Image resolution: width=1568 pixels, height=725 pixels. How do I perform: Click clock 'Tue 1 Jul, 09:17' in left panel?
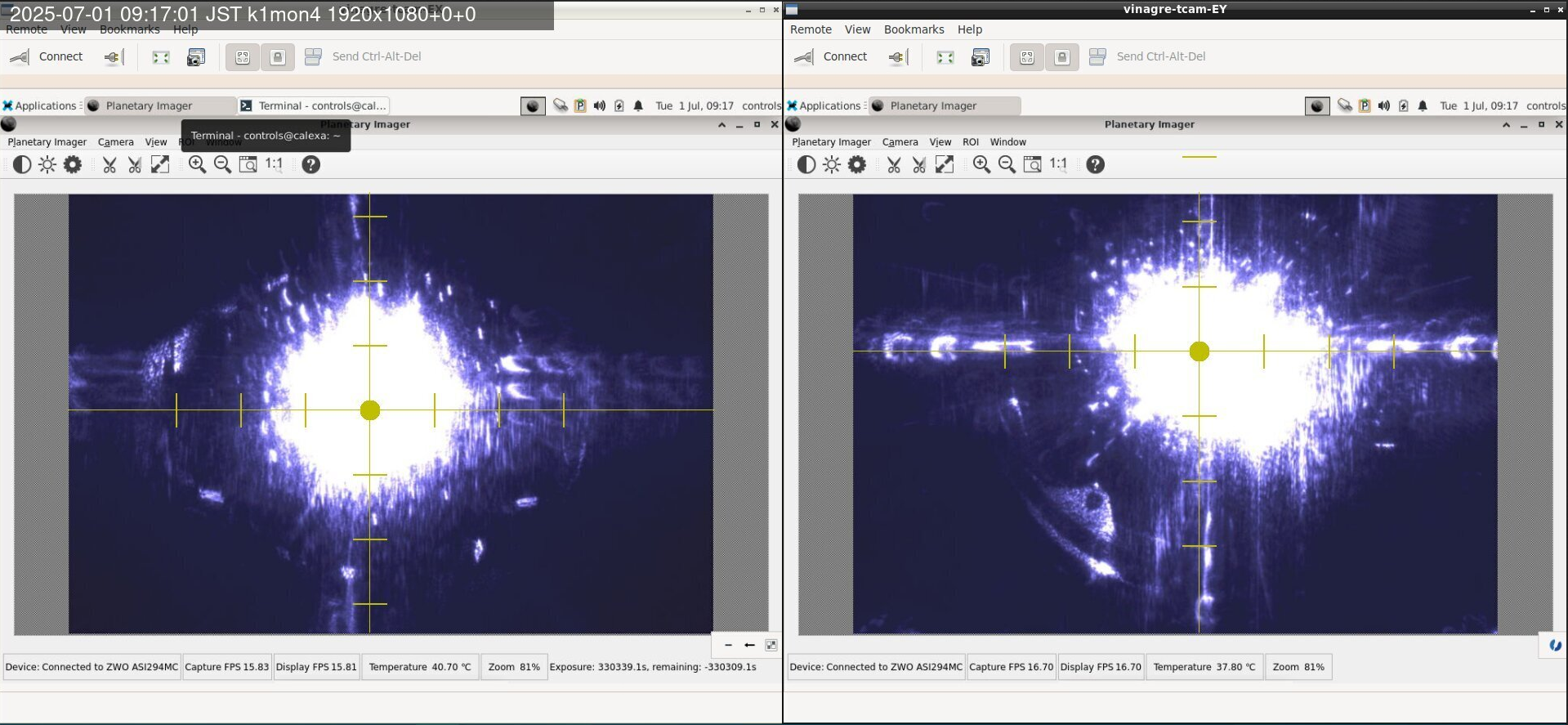coord(694,105)
